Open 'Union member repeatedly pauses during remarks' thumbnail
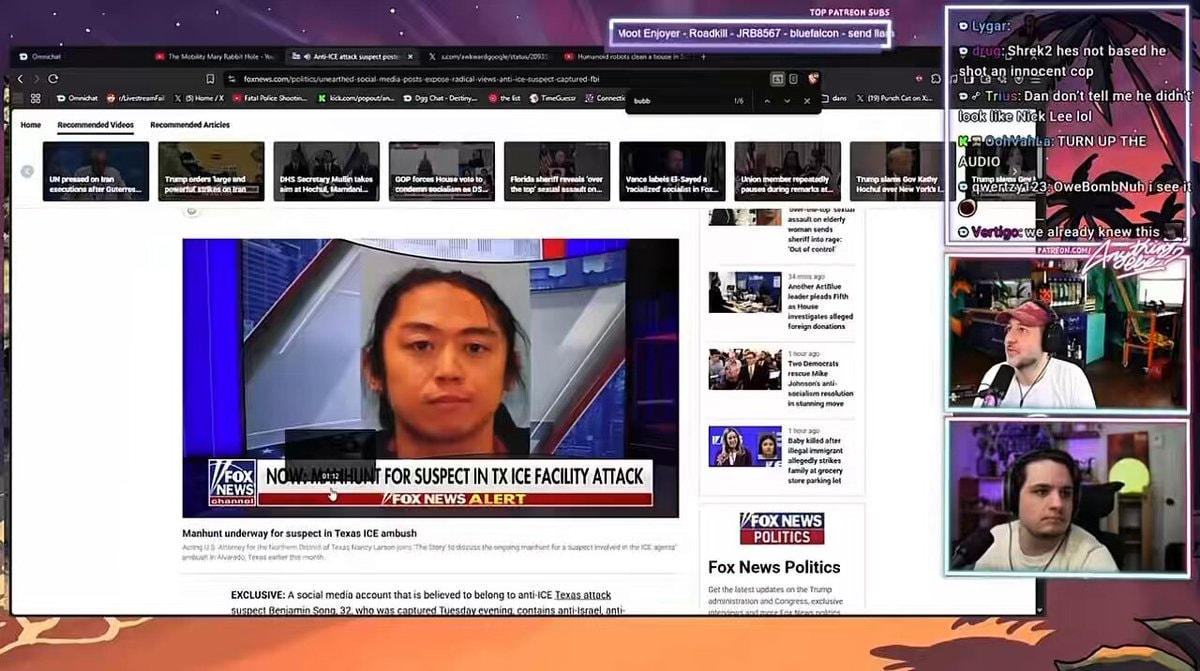 [x=787, y=171]
